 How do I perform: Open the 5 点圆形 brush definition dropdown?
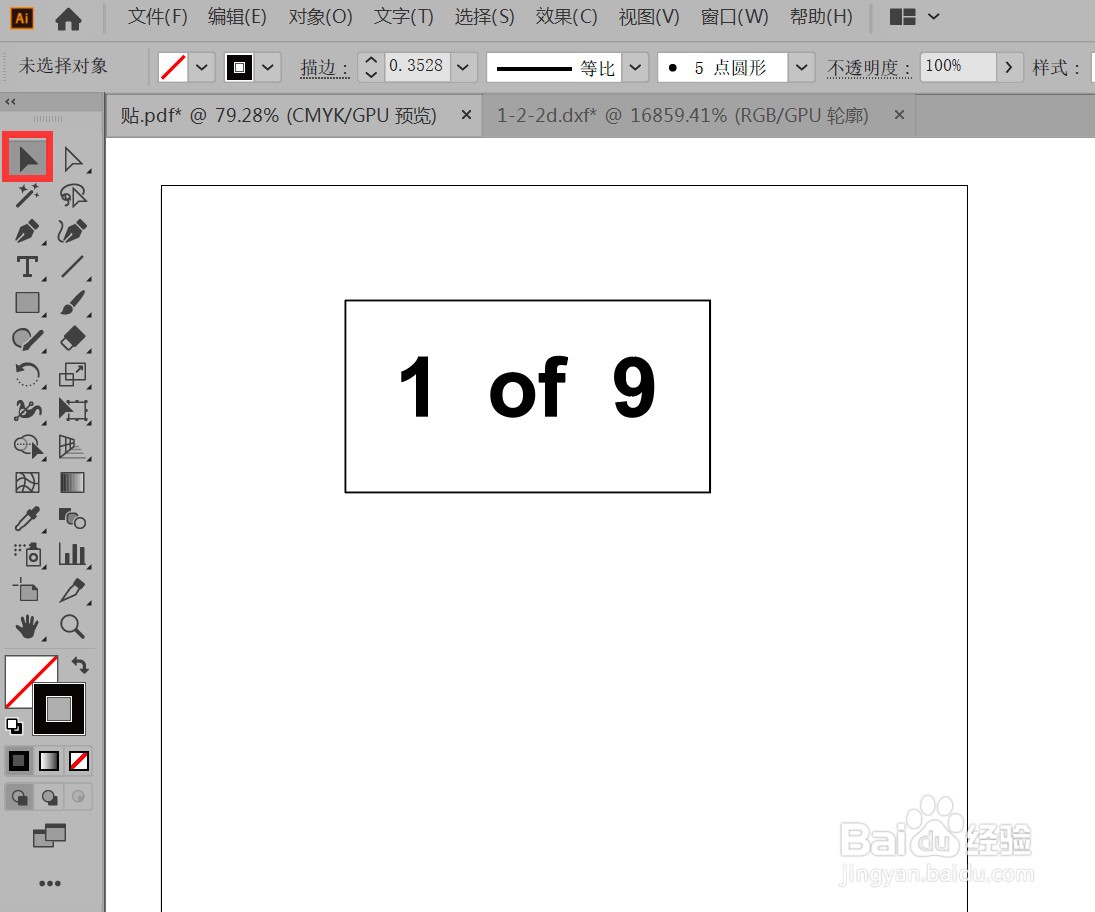pos(802,68)
